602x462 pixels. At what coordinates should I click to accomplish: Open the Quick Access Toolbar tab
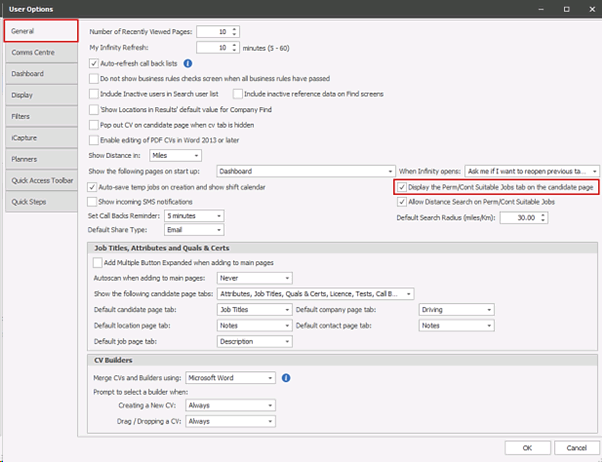click(38, 180)
